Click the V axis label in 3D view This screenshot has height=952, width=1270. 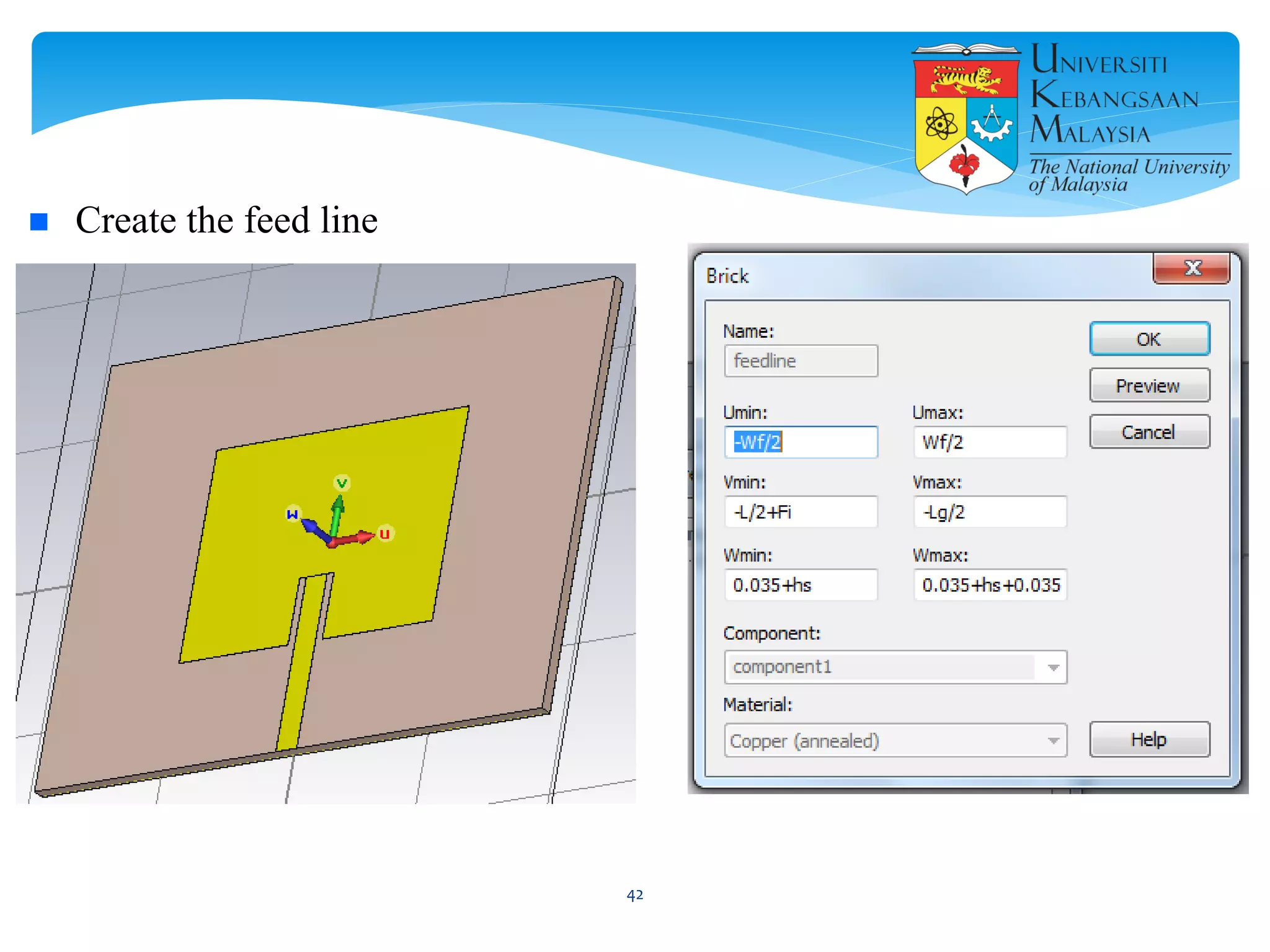(x=342, y=483)
